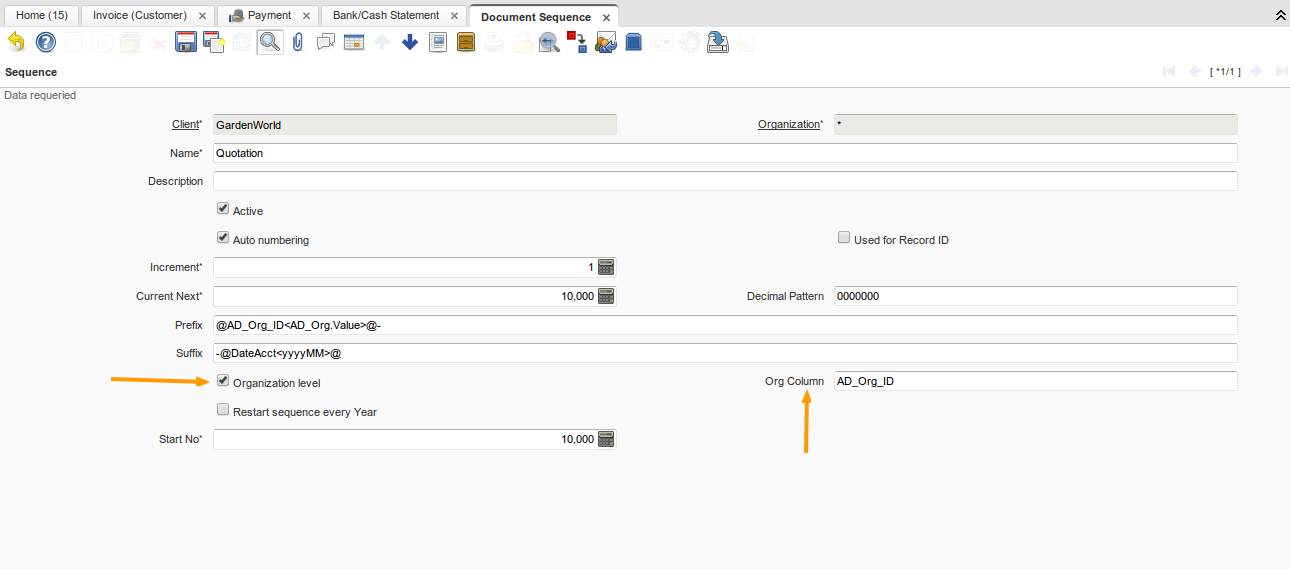Image resolution: width=1290 pixels, height=569 pixels.
Task: Switch to Bank/Cash Statement tab
Action: 386,16
